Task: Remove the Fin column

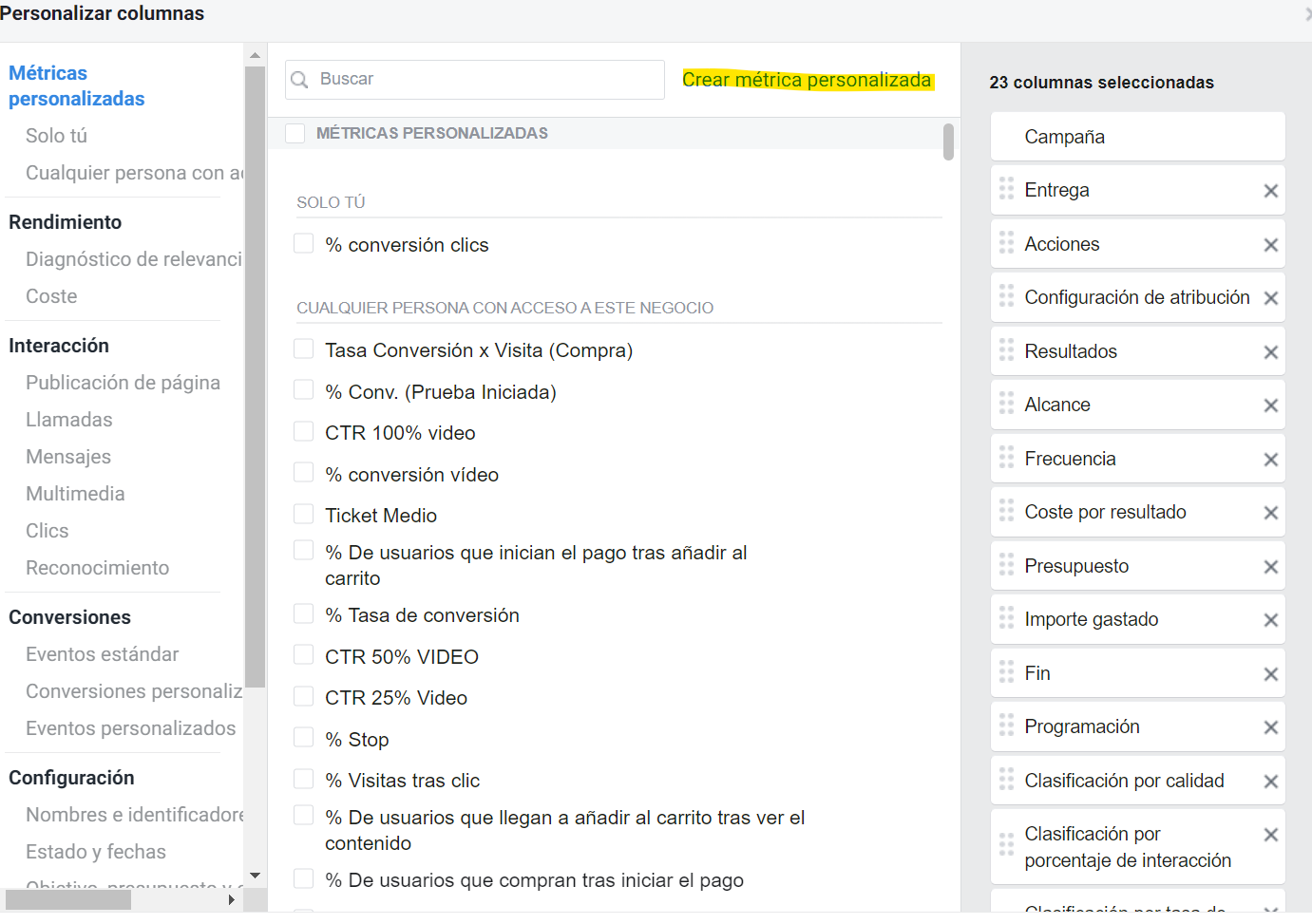Action: click(1270, 672)
